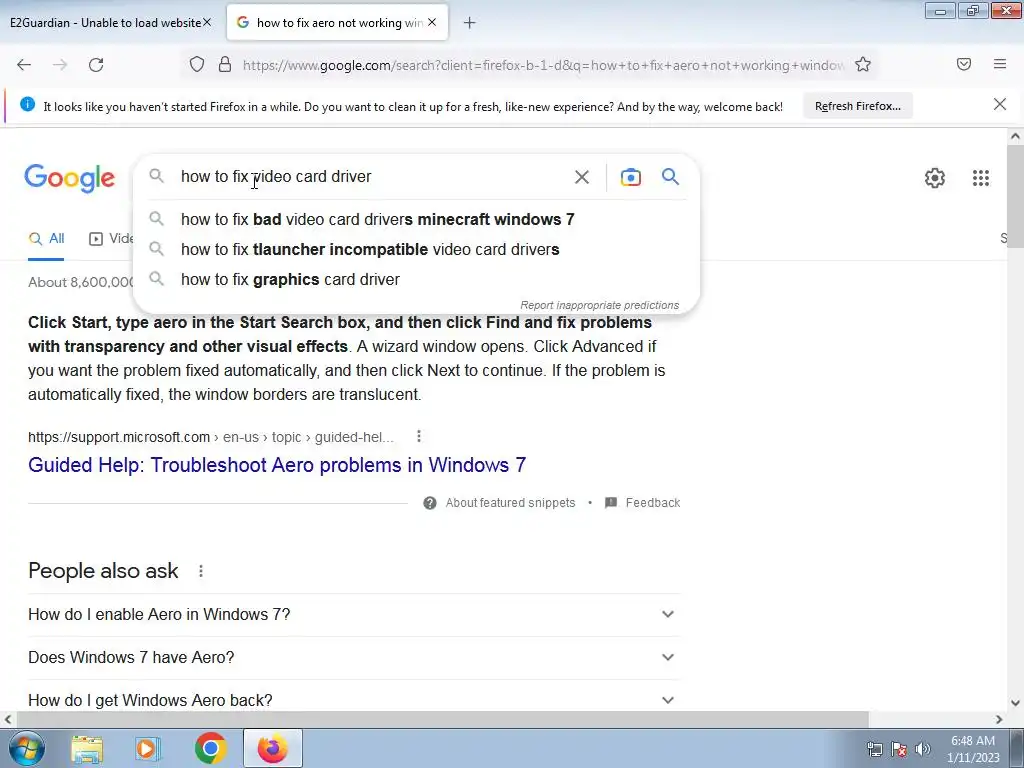Submit search with blue magnifier
Viewport: 1024px width, 768px height.
(670, 176)
